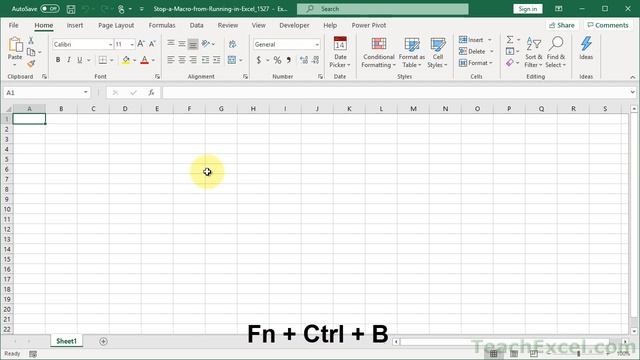Click in the title bar Search box
Screen dimensions: 640x360
382,9
